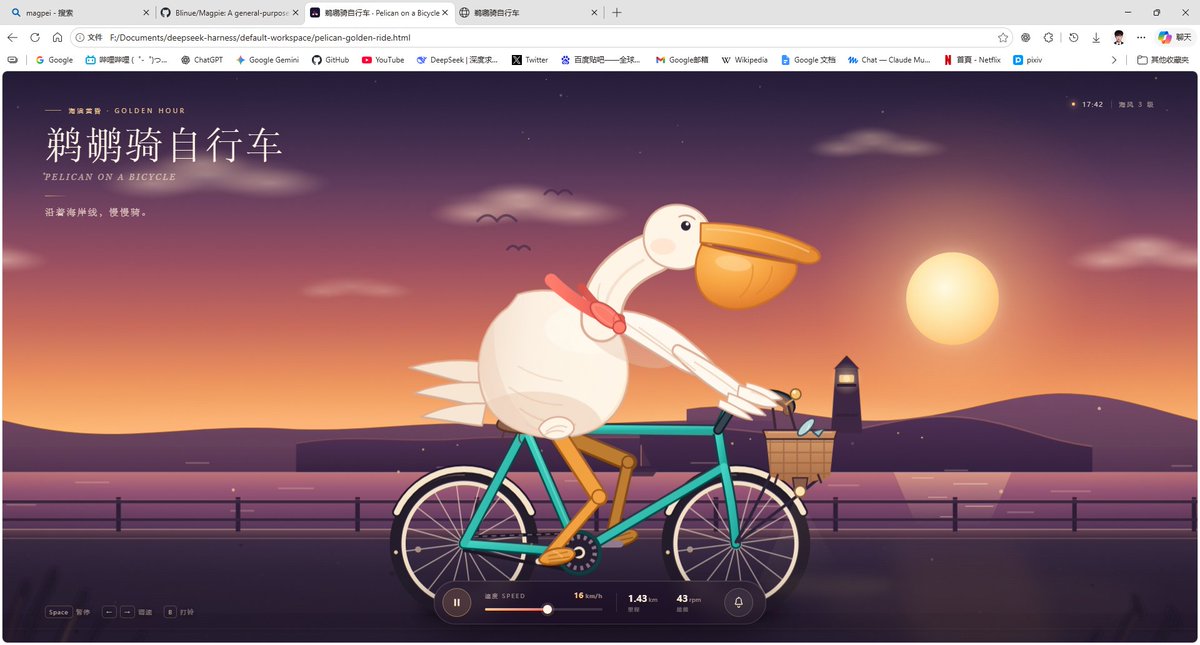The height and width of the screenshot is (645, 1200).
Task: Open a new browser tab
Action: [x=616, y=12]
